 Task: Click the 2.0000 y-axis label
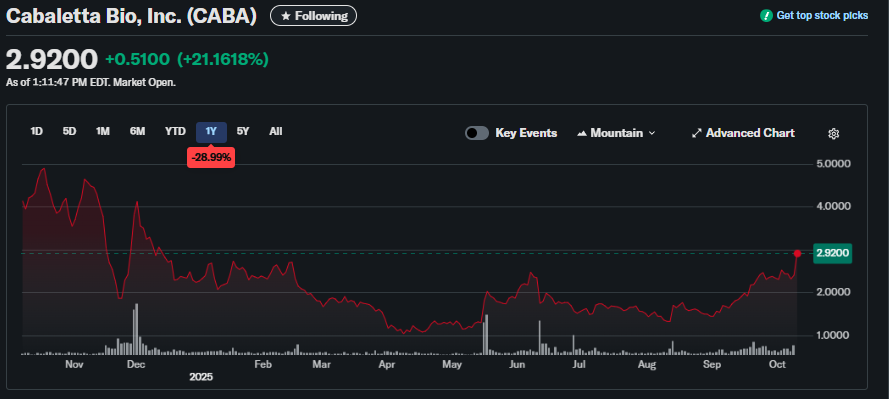pos(832,292)
